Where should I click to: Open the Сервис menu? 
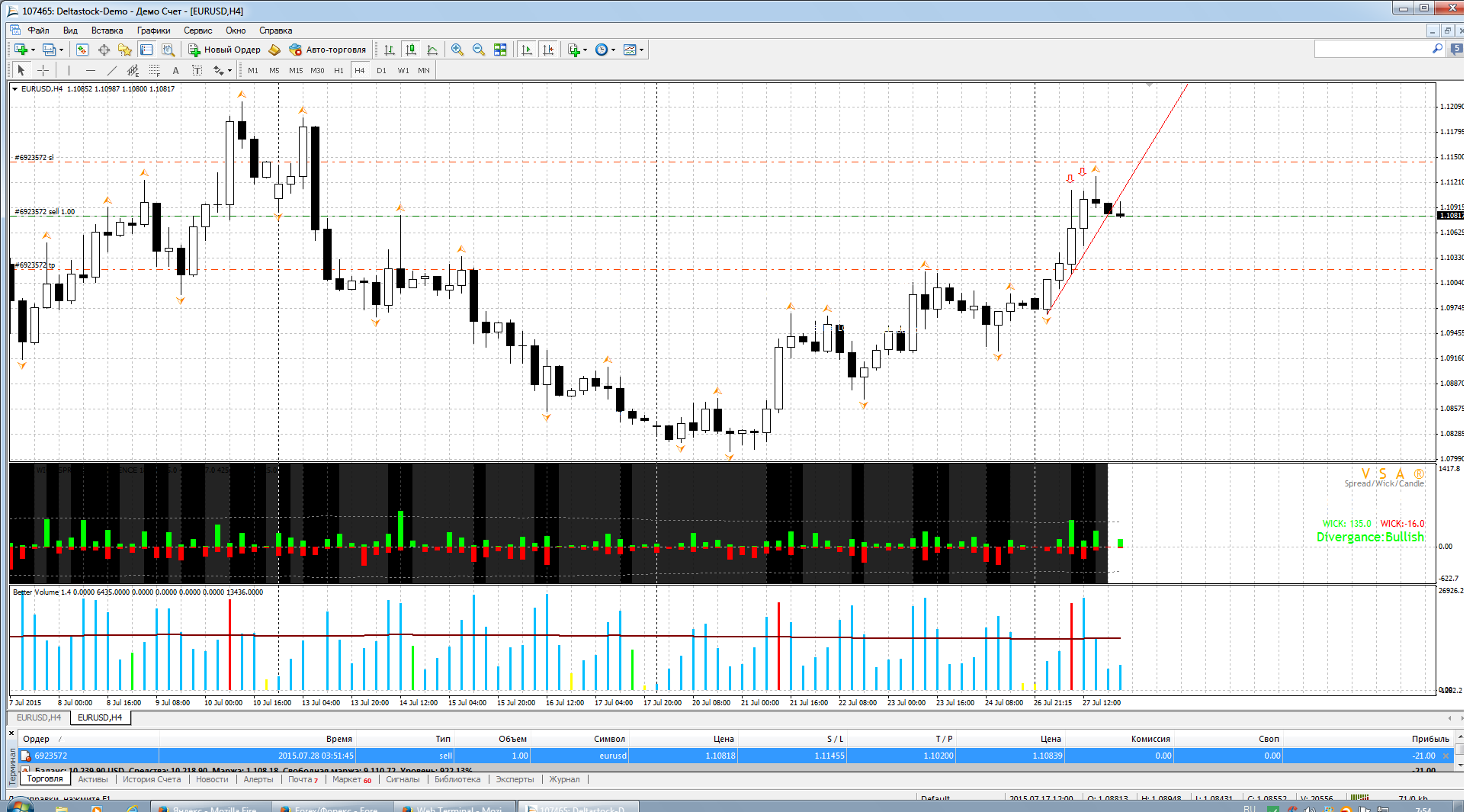click(x=197, y=30)
